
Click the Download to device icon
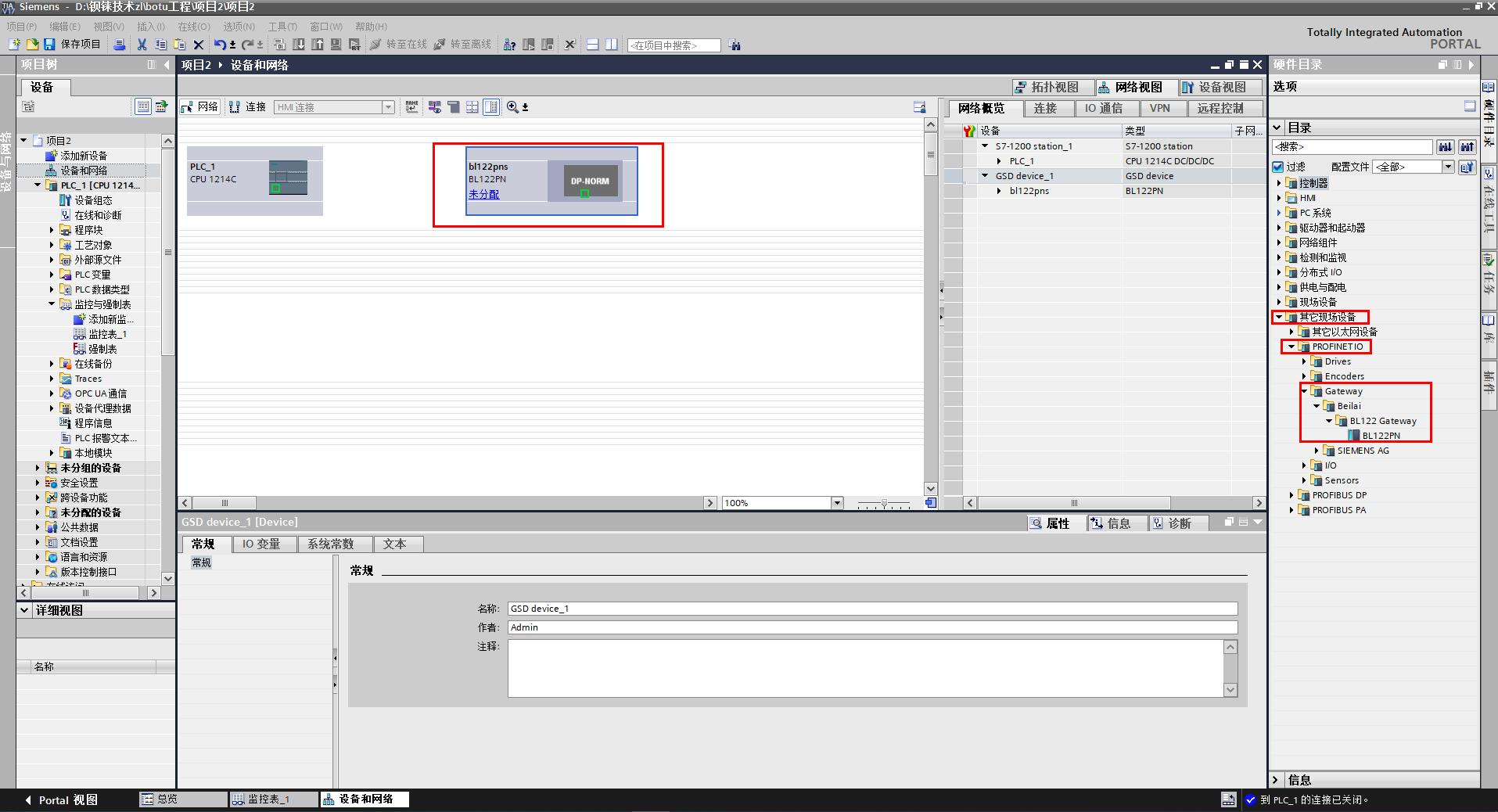click(x=299, y=45)
